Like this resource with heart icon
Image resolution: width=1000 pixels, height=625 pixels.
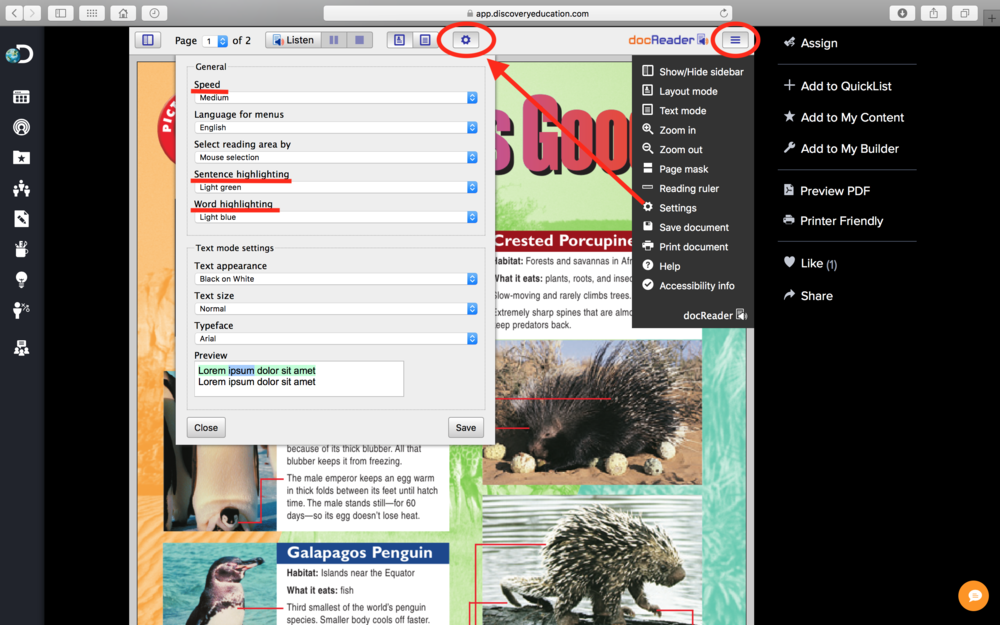point(790,262)
